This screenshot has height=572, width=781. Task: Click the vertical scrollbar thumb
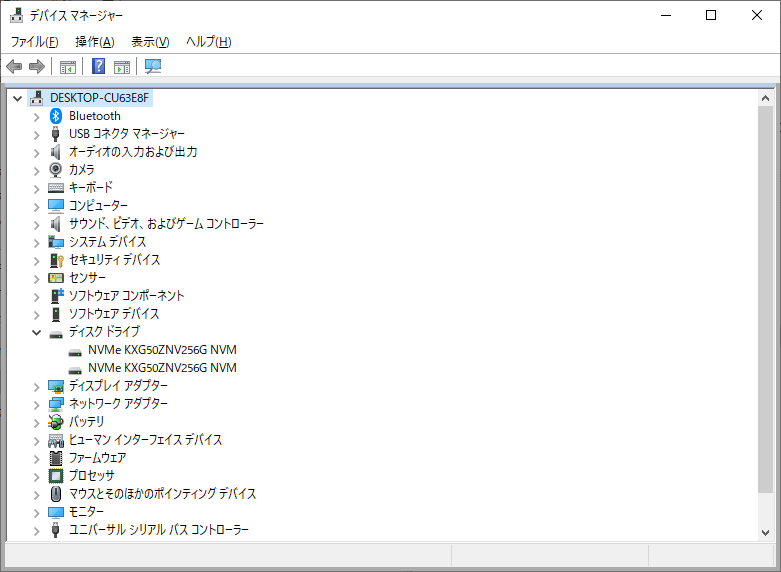[766, 299]
